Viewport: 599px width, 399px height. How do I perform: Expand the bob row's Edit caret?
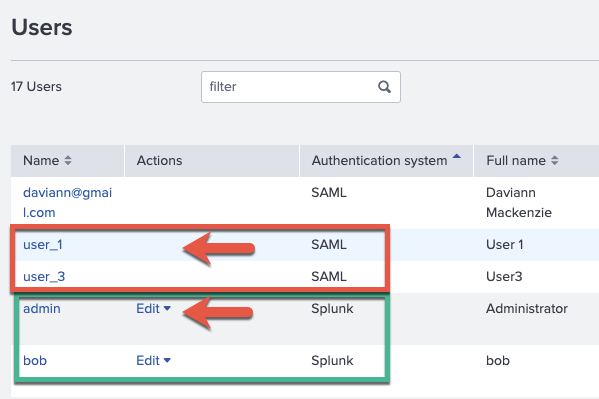tap(167, 360)
